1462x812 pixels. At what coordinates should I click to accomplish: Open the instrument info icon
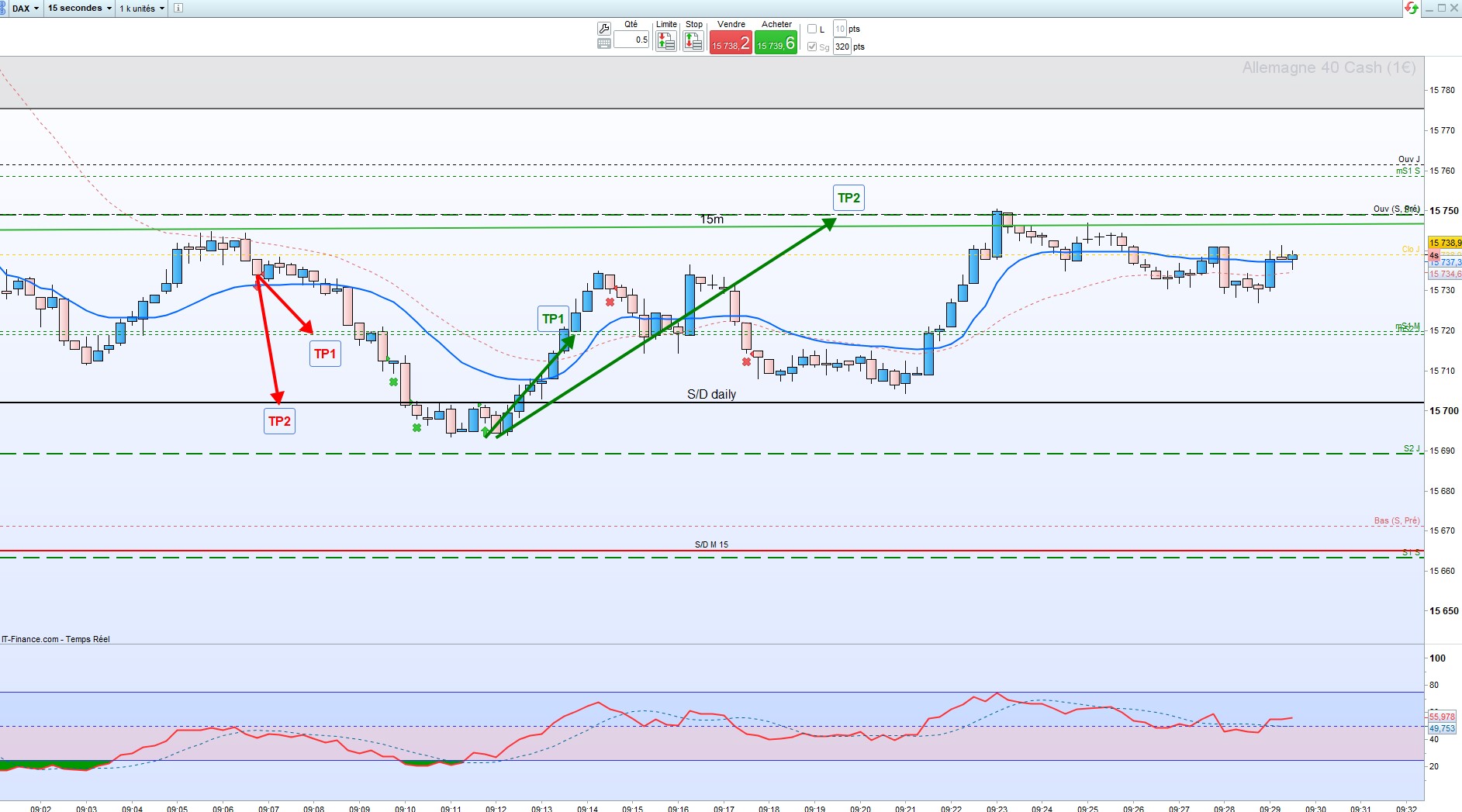click(x=178, y=8)
